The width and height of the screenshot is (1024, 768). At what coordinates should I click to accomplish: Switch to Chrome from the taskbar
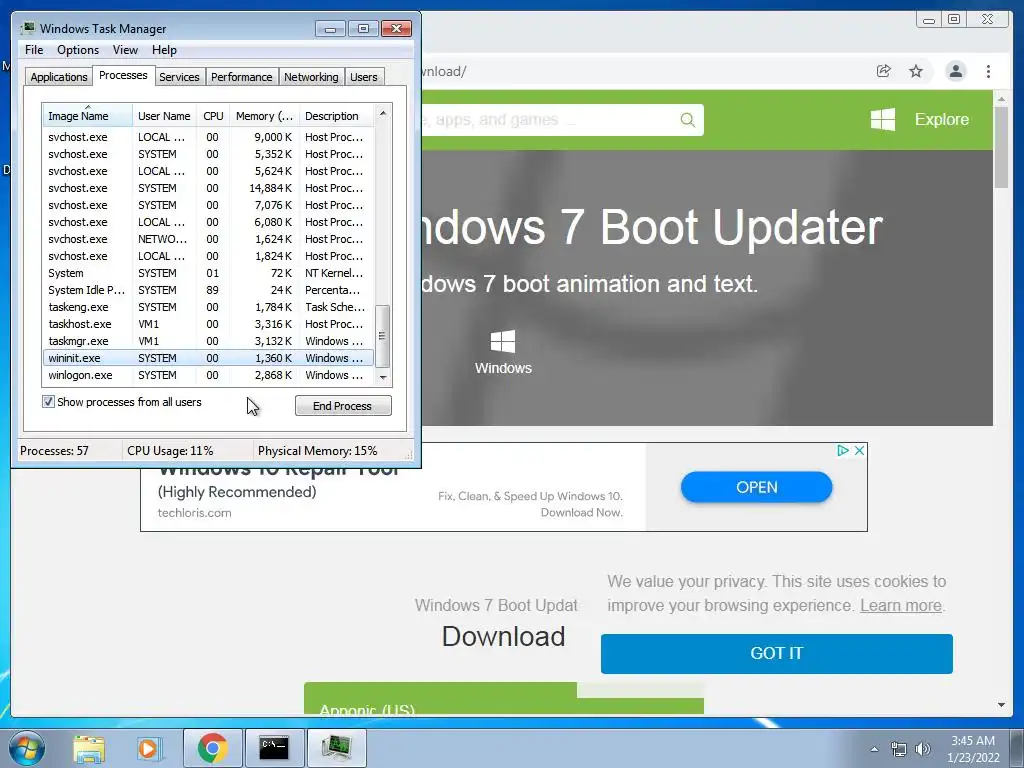[212, 748]
